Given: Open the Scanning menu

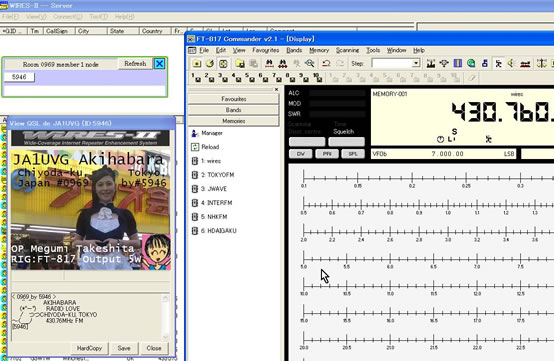Looking at the screenshot, I should (x=347, y=50).
